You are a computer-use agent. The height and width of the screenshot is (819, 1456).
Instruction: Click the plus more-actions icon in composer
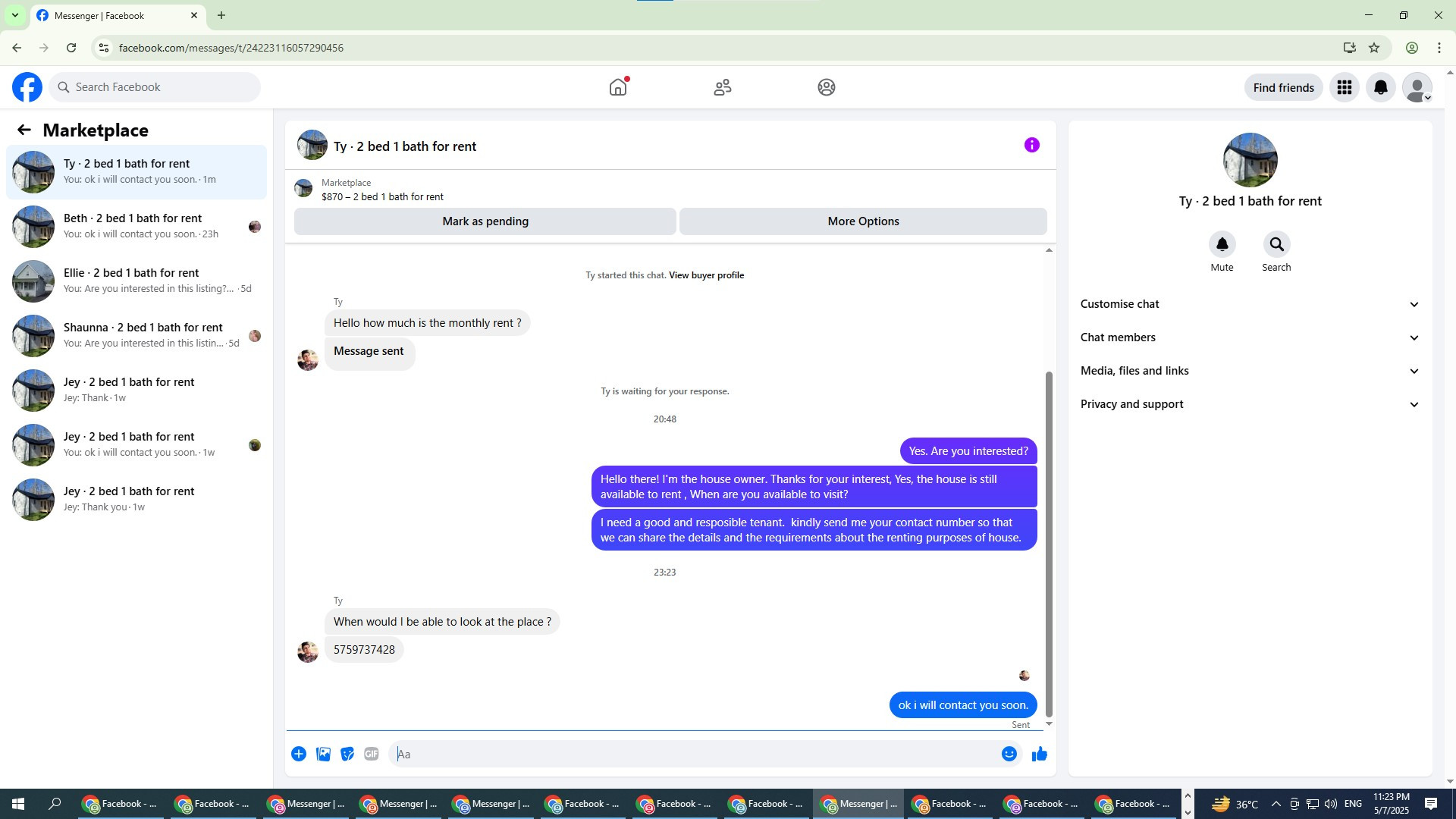(299, 754)
